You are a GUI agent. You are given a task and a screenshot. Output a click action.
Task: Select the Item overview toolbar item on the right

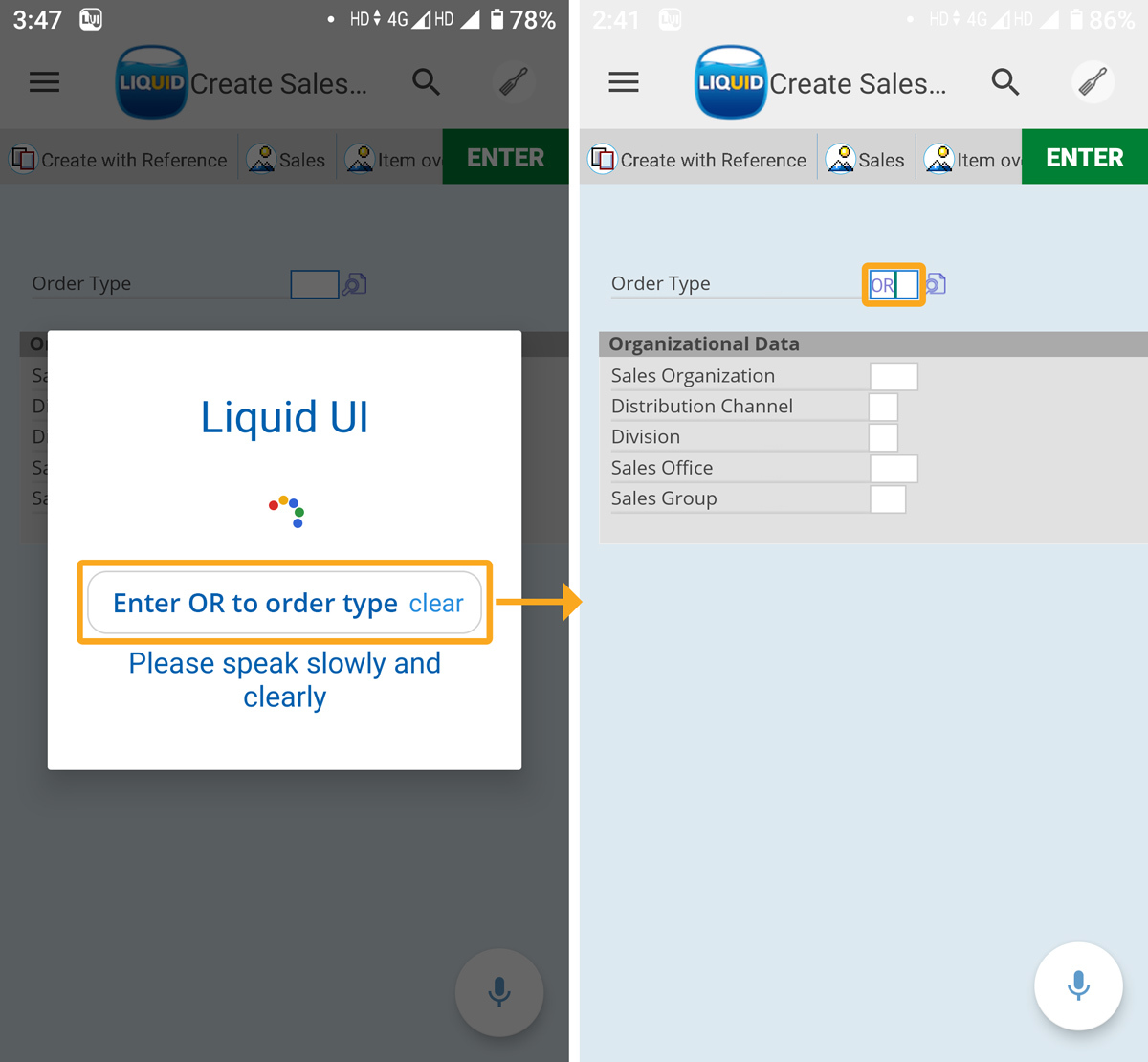pos(972,160)
